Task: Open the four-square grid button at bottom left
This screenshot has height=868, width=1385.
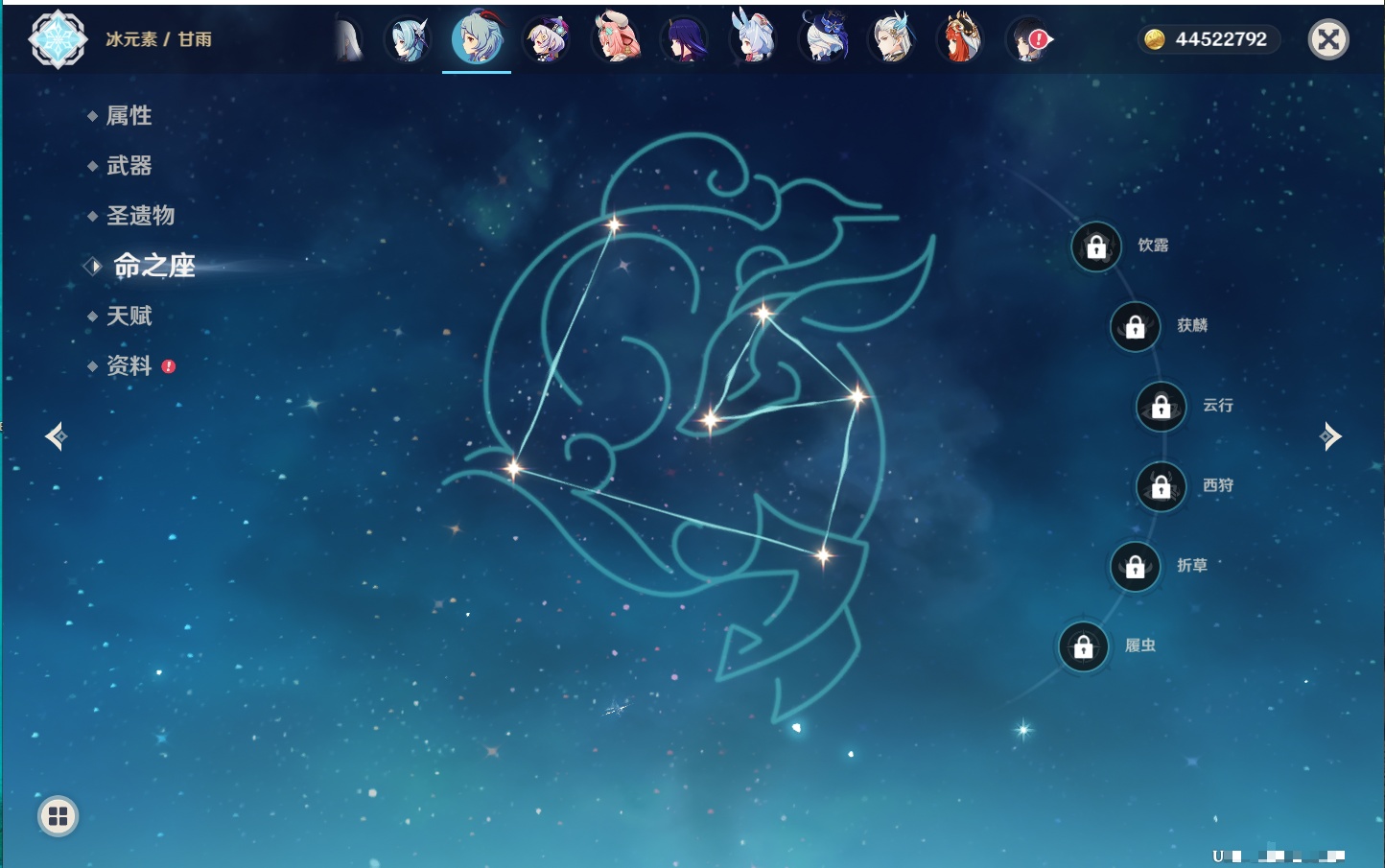Action: 58,816
